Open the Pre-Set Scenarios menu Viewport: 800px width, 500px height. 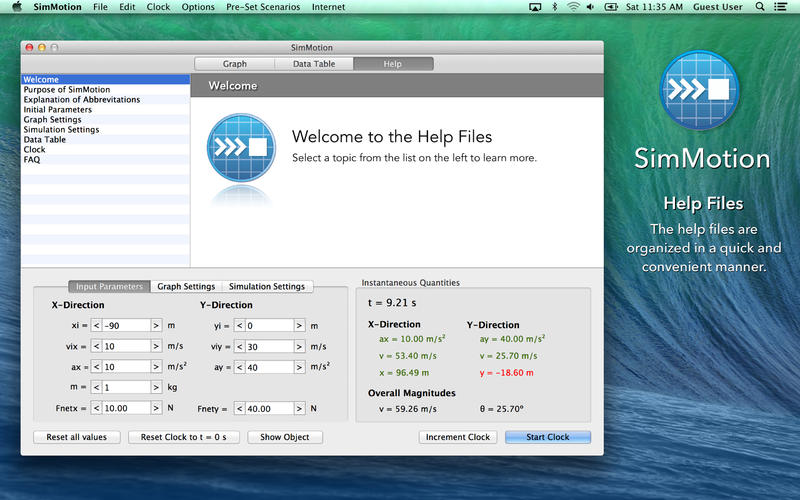point(263,7)
